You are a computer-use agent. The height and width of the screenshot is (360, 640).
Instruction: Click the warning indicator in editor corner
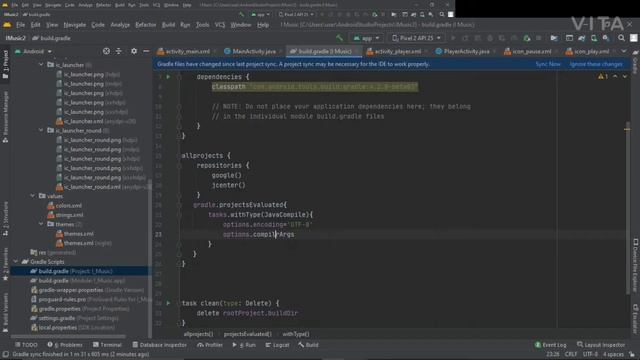click(603, 76)
